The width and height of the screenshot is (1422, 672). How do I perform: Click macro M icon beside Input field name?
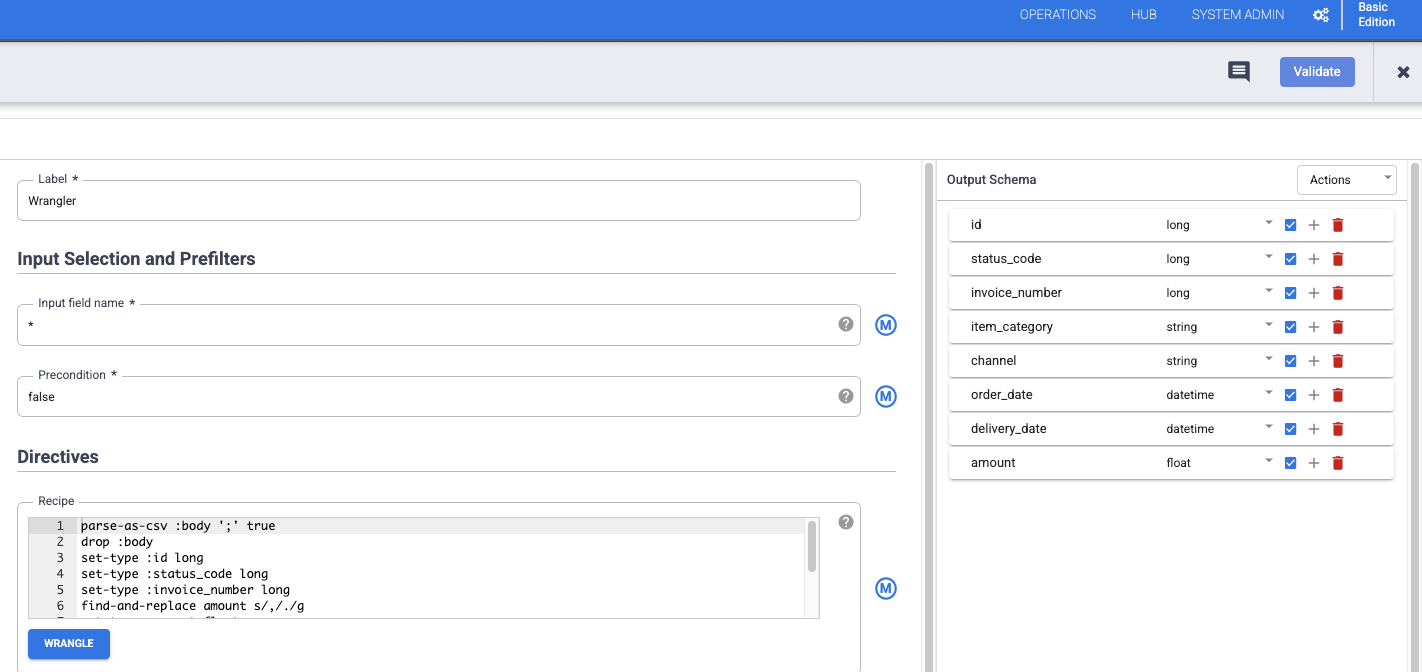[886, 325]
